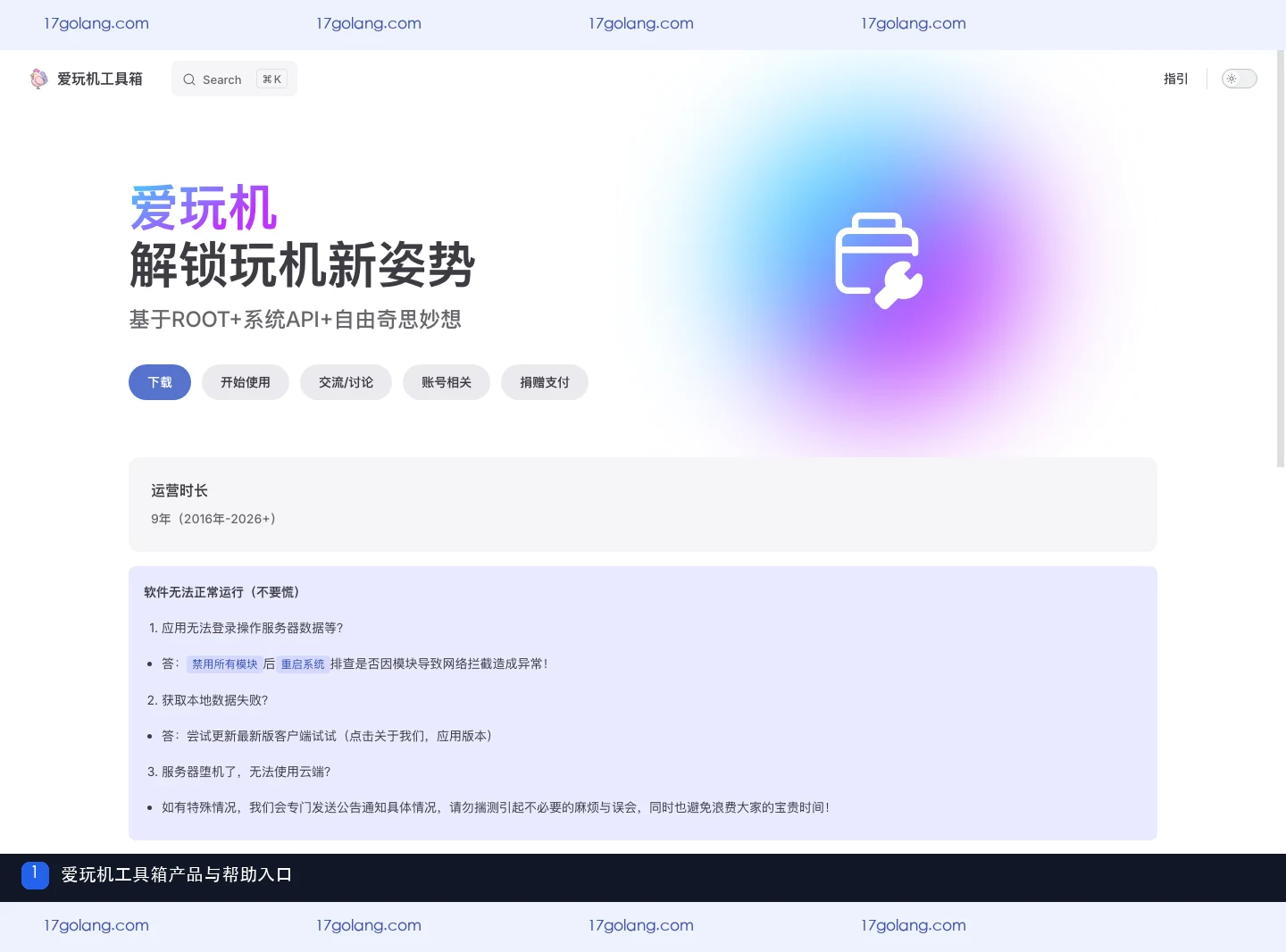
Task: Open the 交流/讨论 button
Action: click(346, 382)
